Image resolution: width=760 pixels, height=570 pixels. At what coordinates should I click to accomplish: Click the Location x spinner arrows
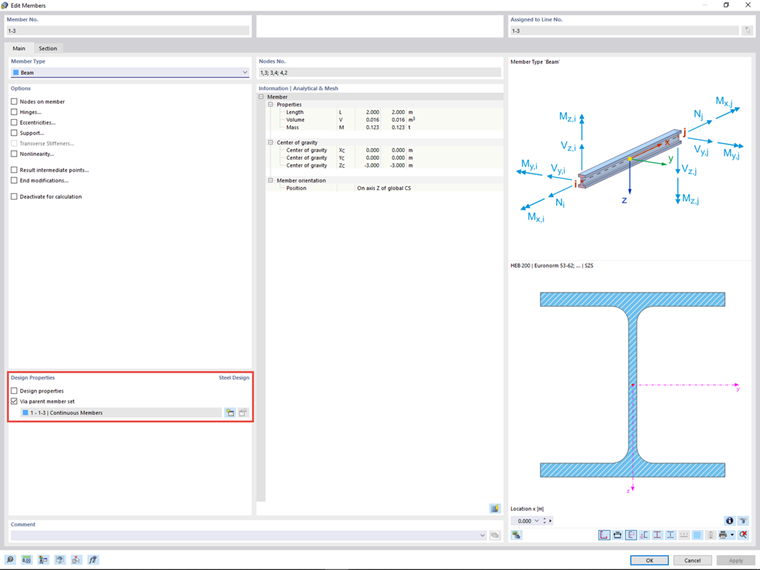(545, 521)
